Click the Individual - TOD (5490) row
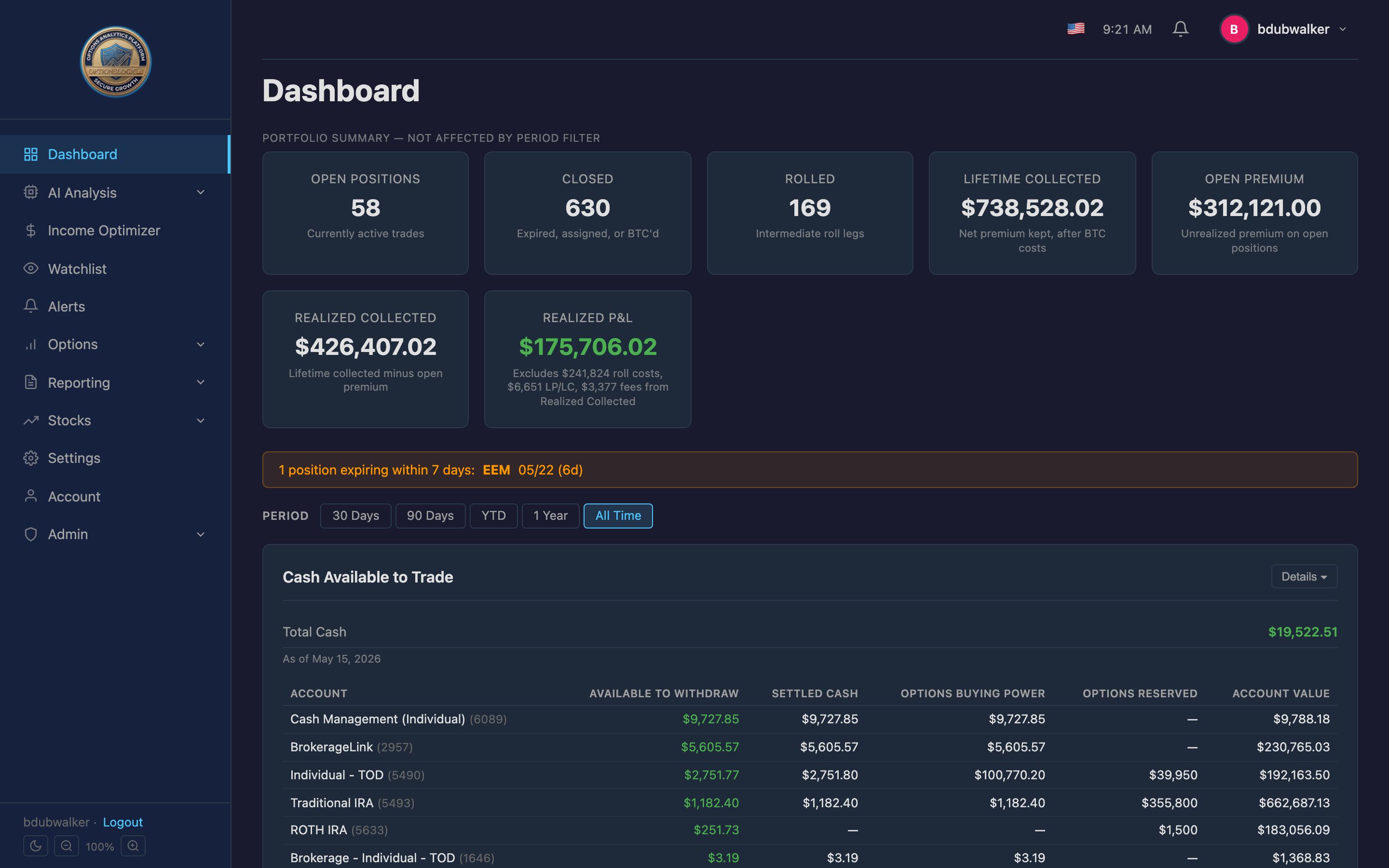 pos(810,775)
